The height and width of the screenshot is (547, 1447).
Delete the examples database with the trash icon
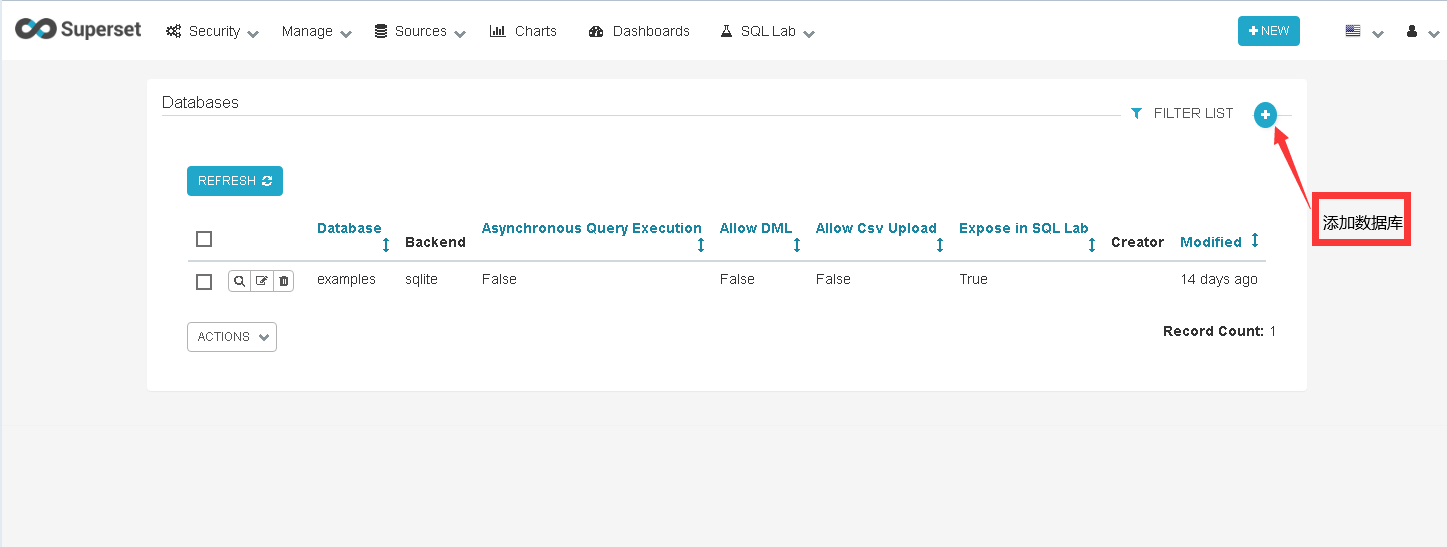pyautogui.click(x=283, y=281)
